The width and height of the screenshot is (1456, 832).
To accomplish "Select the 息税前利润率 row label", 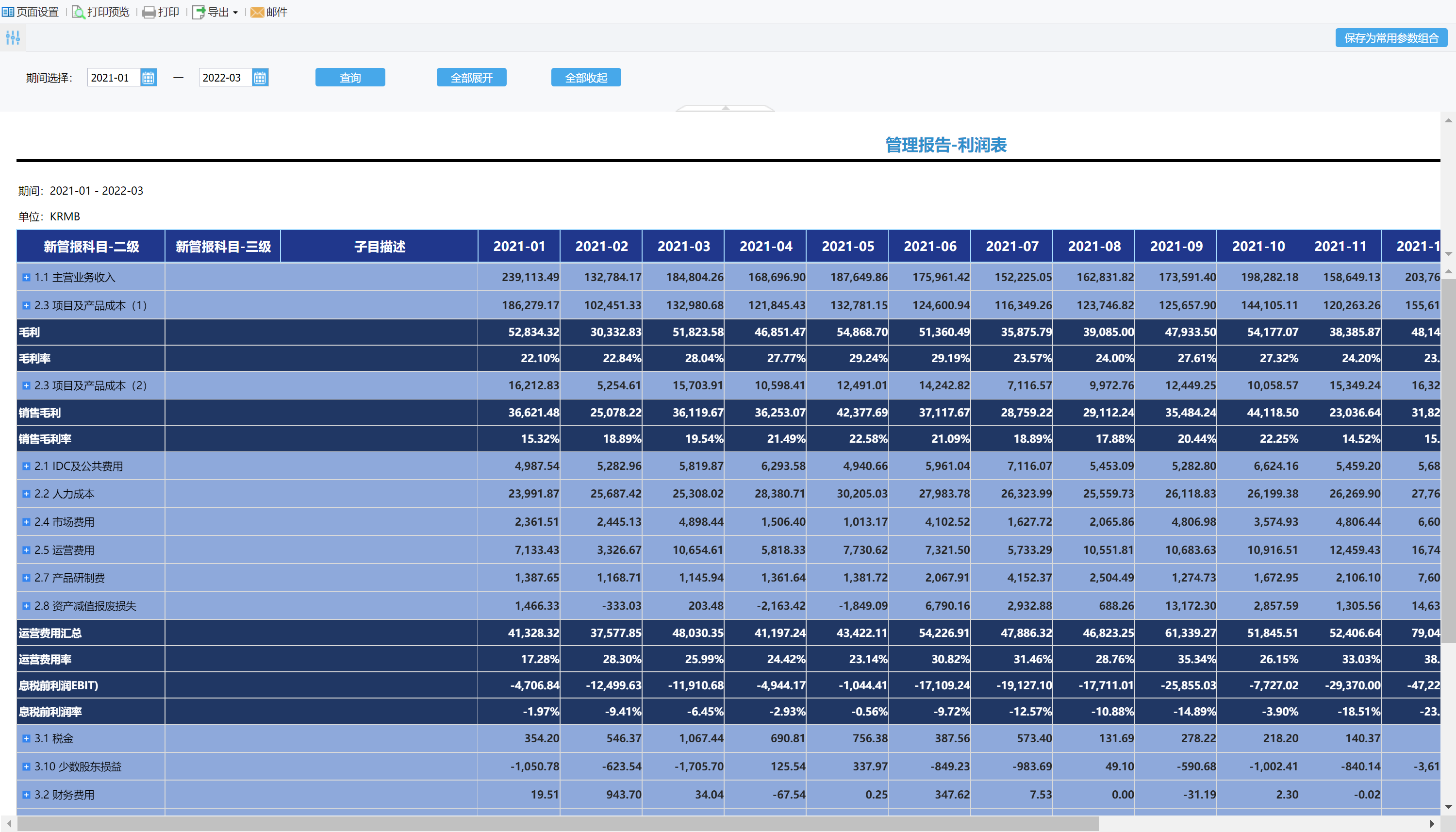I will (50, 712).
